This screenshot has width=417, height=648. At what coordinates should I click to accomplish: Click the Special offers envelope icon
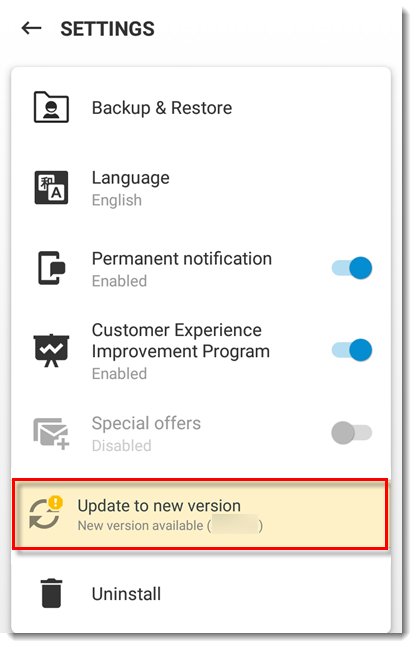[x=51, y=434]
